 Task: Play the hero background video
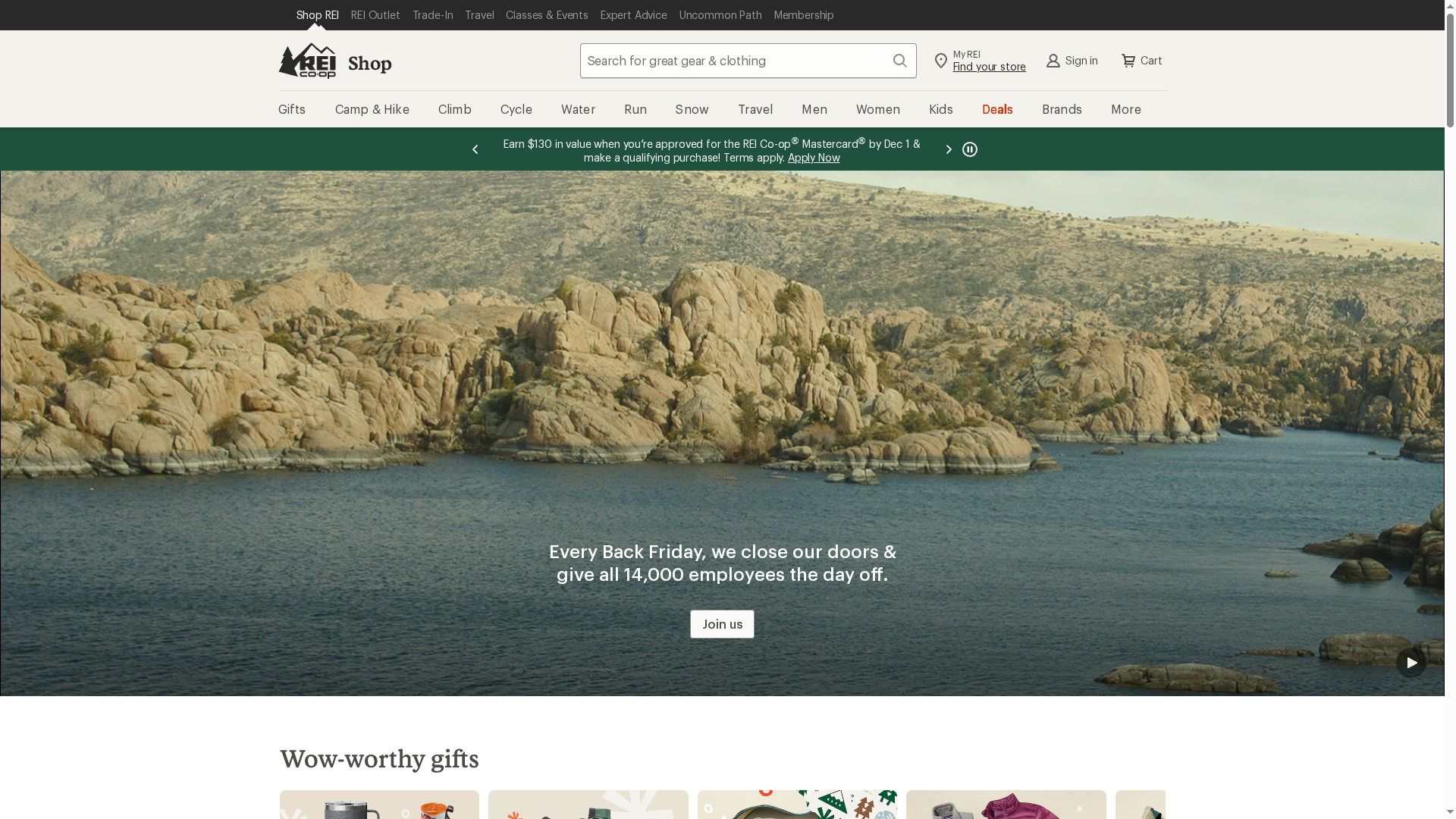click(x=1411, y=662)
